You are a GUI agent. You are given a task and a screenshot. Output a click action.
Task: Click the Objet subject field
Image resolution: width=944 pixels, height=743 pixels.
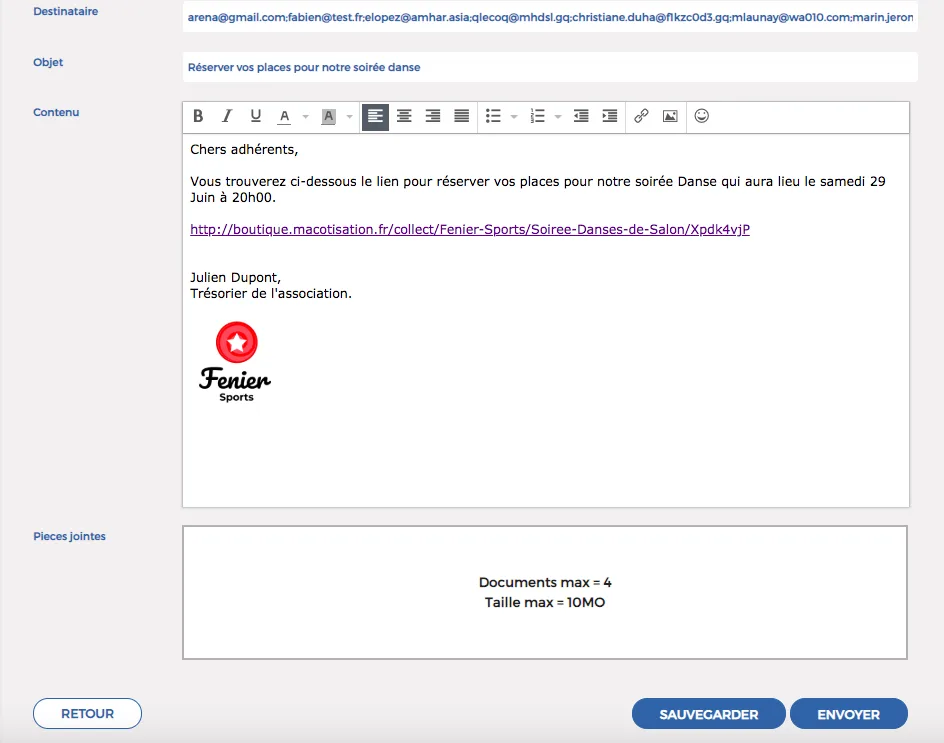550,67
